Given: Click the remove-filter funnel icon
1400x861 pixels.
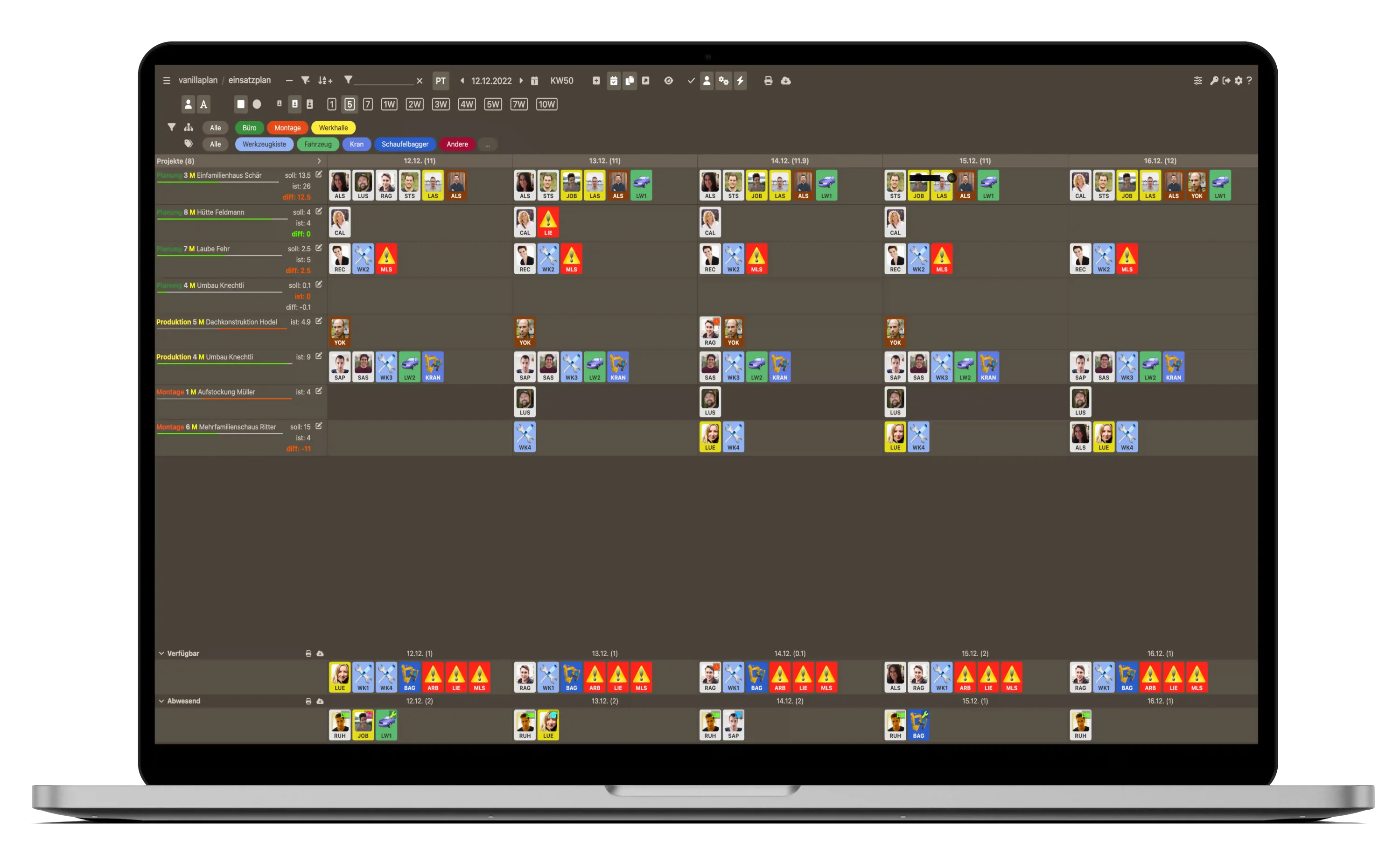Looking at the screenshot, I should pyautogui.click(x=305, y=81).
